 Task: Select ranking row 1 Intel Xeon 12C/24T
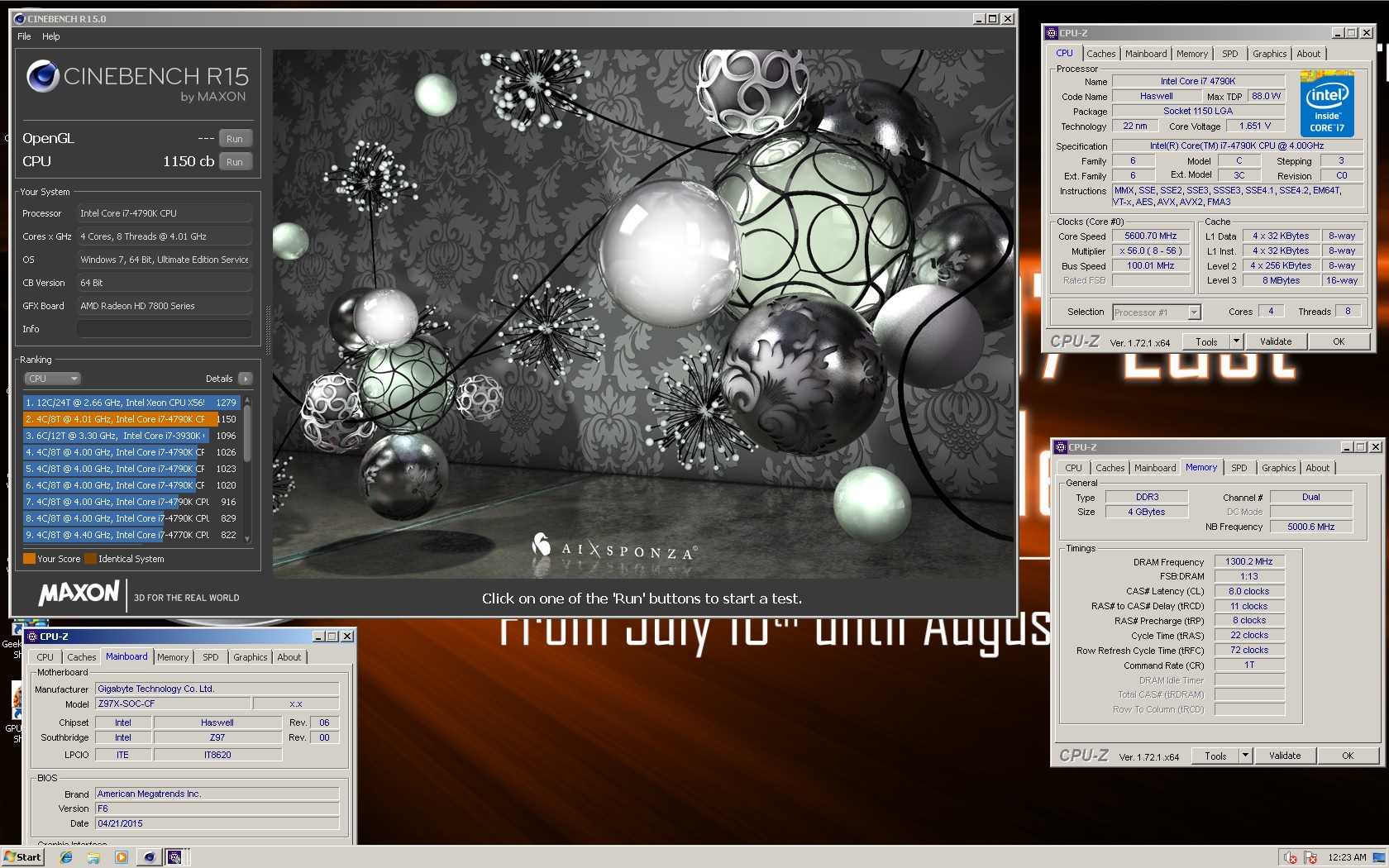point(131,403)
